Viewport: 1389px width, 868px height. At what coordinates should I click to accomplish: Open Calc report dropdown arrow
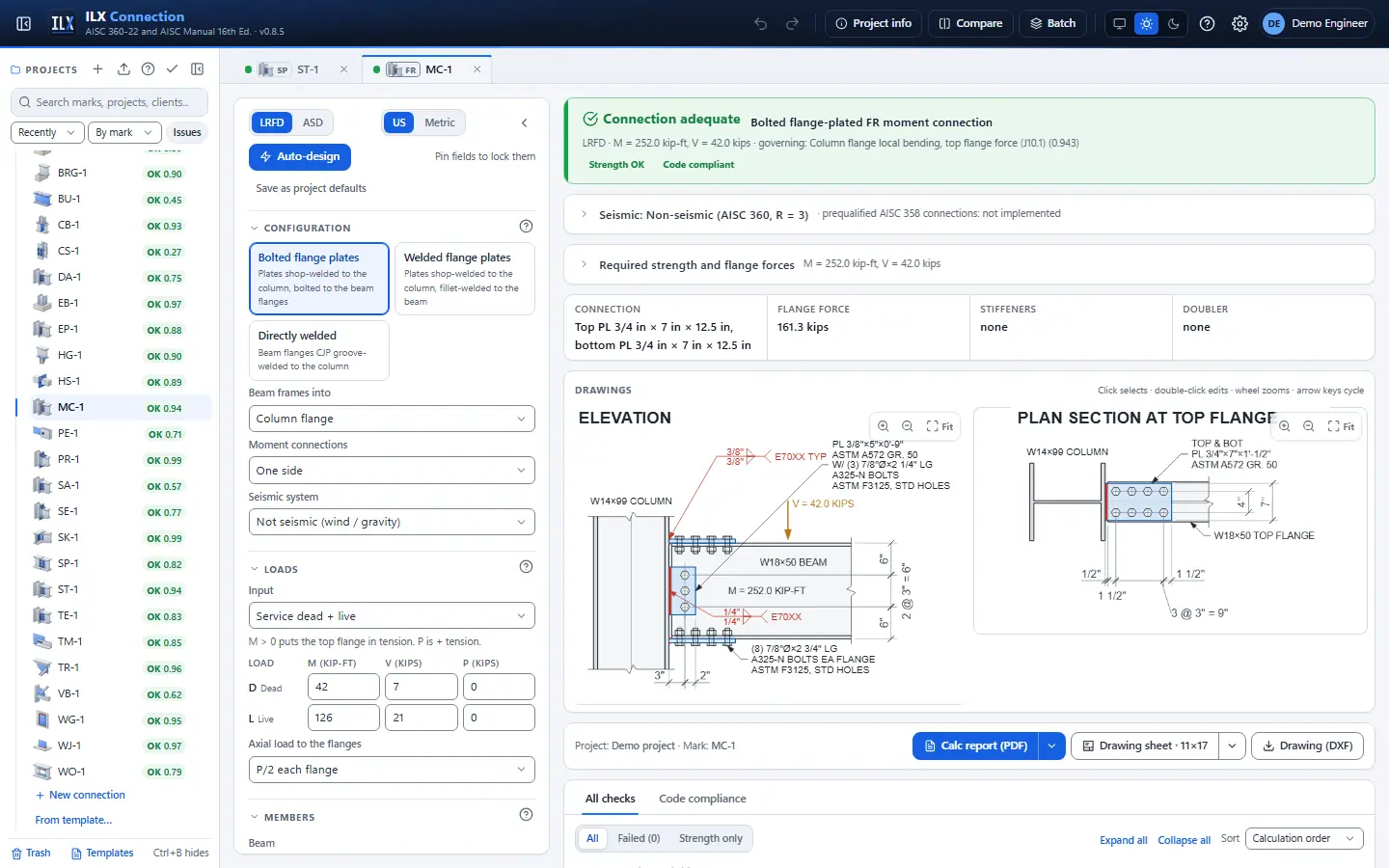[x=1051, y=746]
